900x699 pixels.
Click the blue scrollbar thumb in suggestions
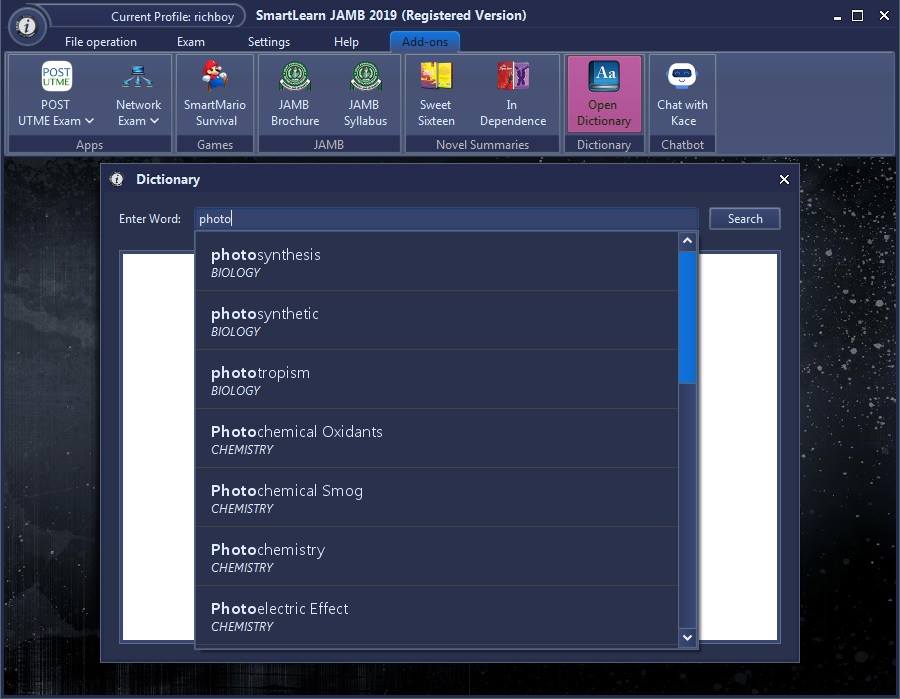pyautogui.click(x=687, y=317)
